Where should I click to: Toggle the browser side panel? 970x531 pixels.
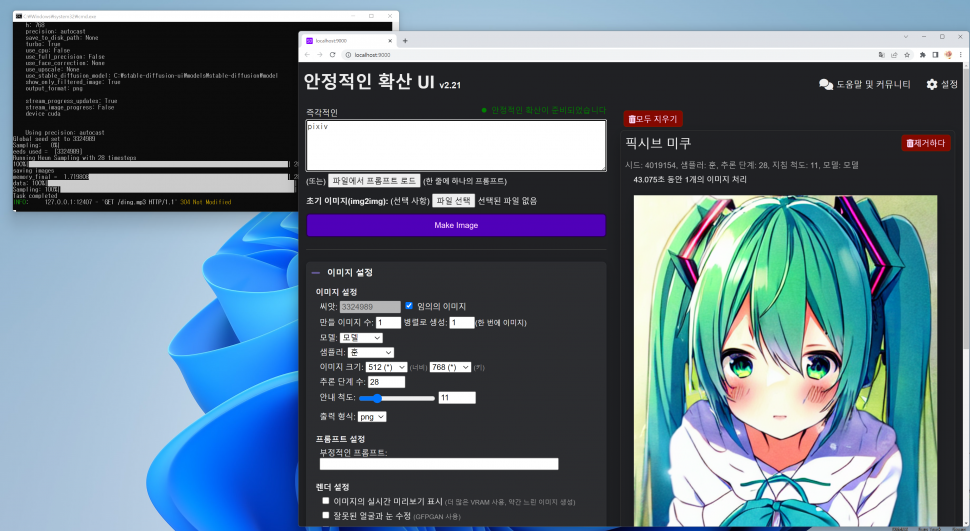tap(935, 54)
